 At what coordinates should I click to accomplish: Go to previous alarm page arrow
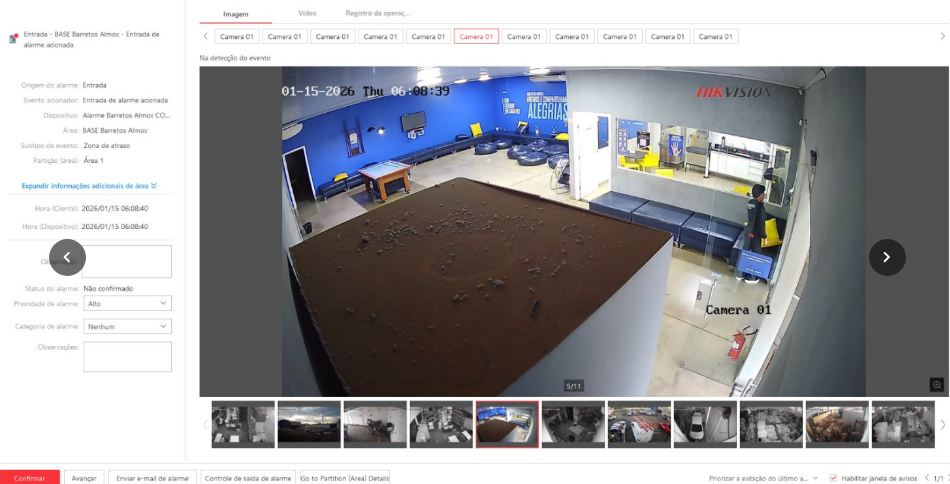click(926, 478)
